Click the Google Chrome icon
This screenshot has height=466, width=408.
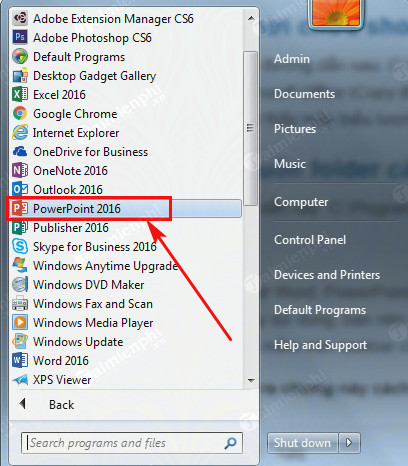(x=20, y=113)
